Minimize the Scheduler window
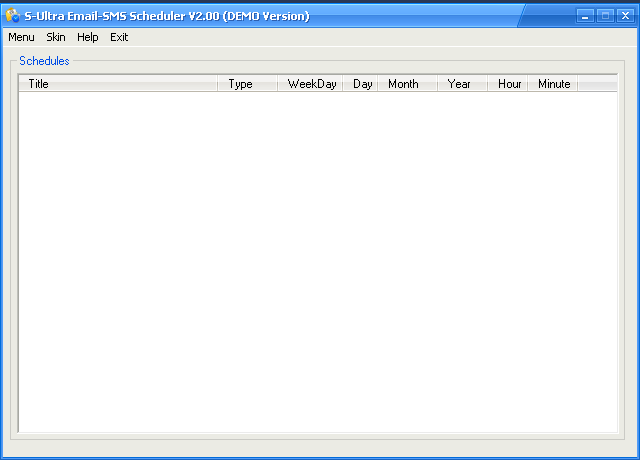 click(x=585, y=16)
